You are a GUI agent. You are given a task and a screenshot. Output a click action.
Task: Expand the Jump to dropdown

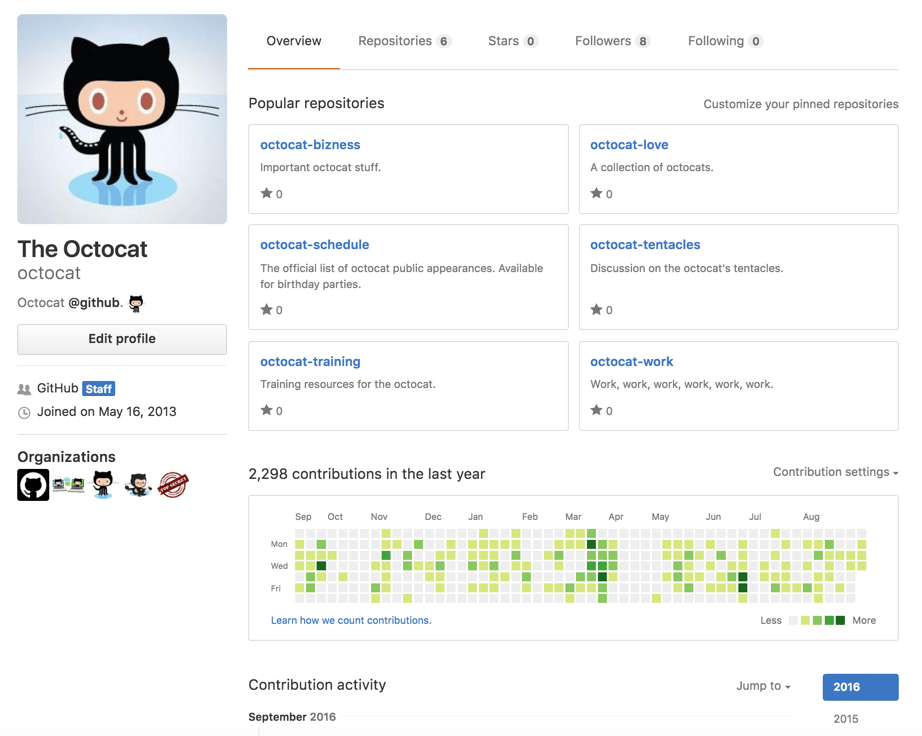point(763,686)
